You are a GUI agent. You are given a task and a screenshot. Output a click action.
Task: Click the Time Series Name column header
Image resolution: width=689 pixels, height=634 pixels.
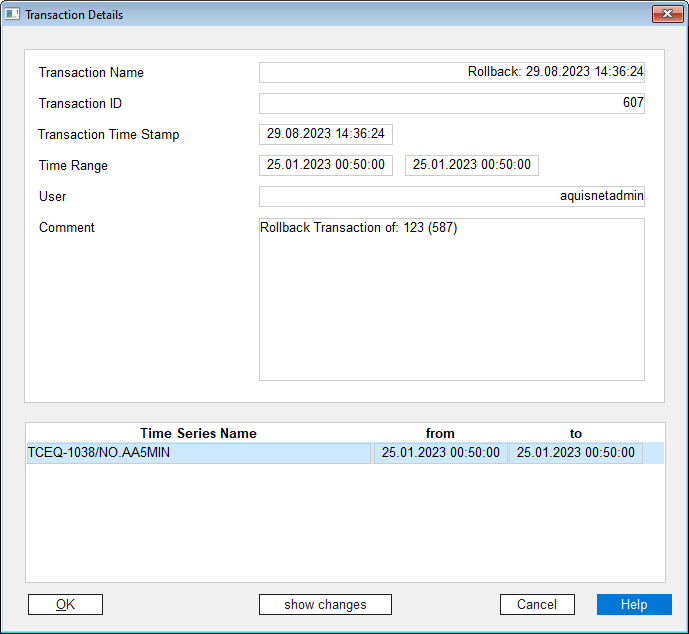pyautogui.click(x=198, y=434)
